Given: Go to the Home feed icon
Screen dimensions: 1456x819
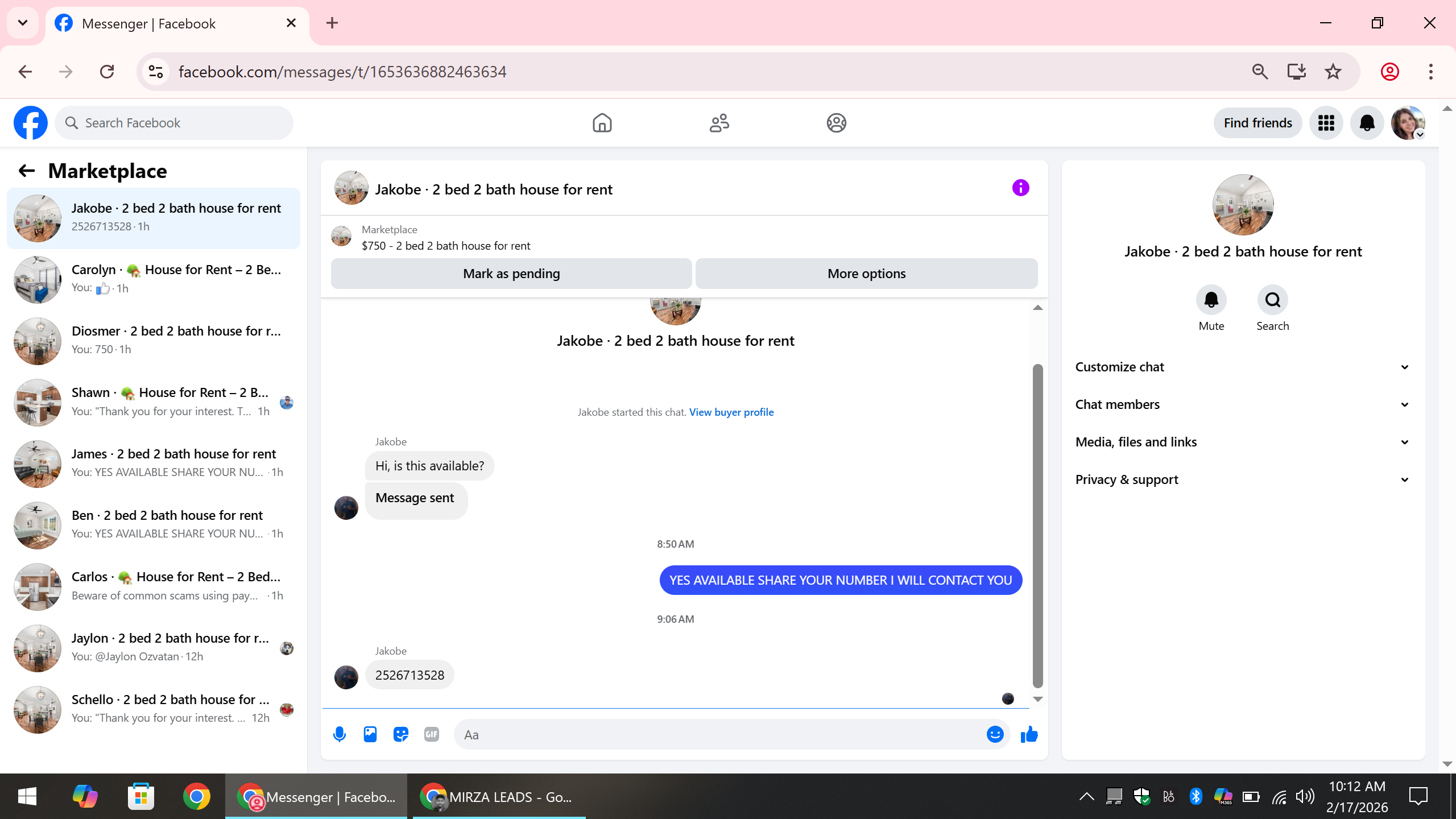Looking at the screenshot, I should click(x=602, y=123).
